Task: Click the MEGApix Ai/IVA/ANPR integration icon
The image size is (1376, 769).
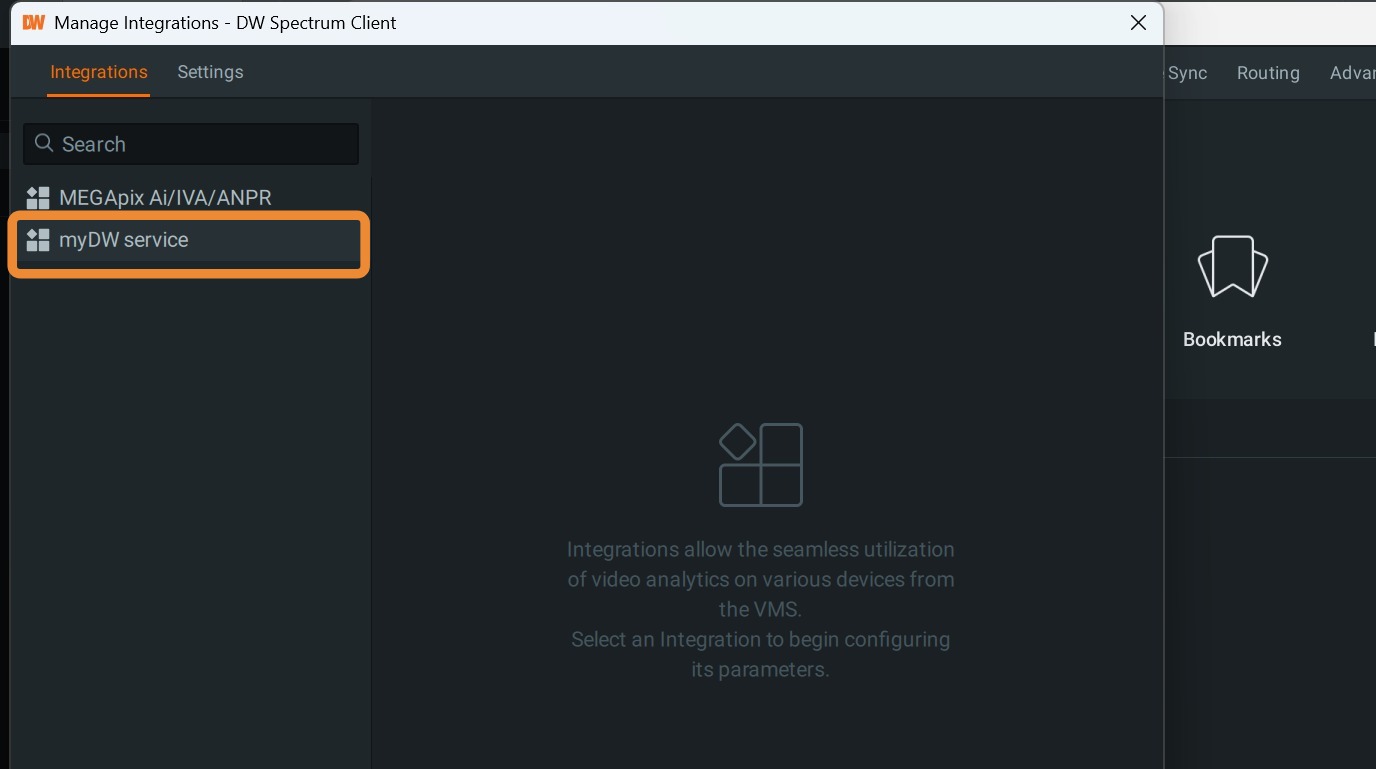Action: pyautogui.click(x=38, y=198)
